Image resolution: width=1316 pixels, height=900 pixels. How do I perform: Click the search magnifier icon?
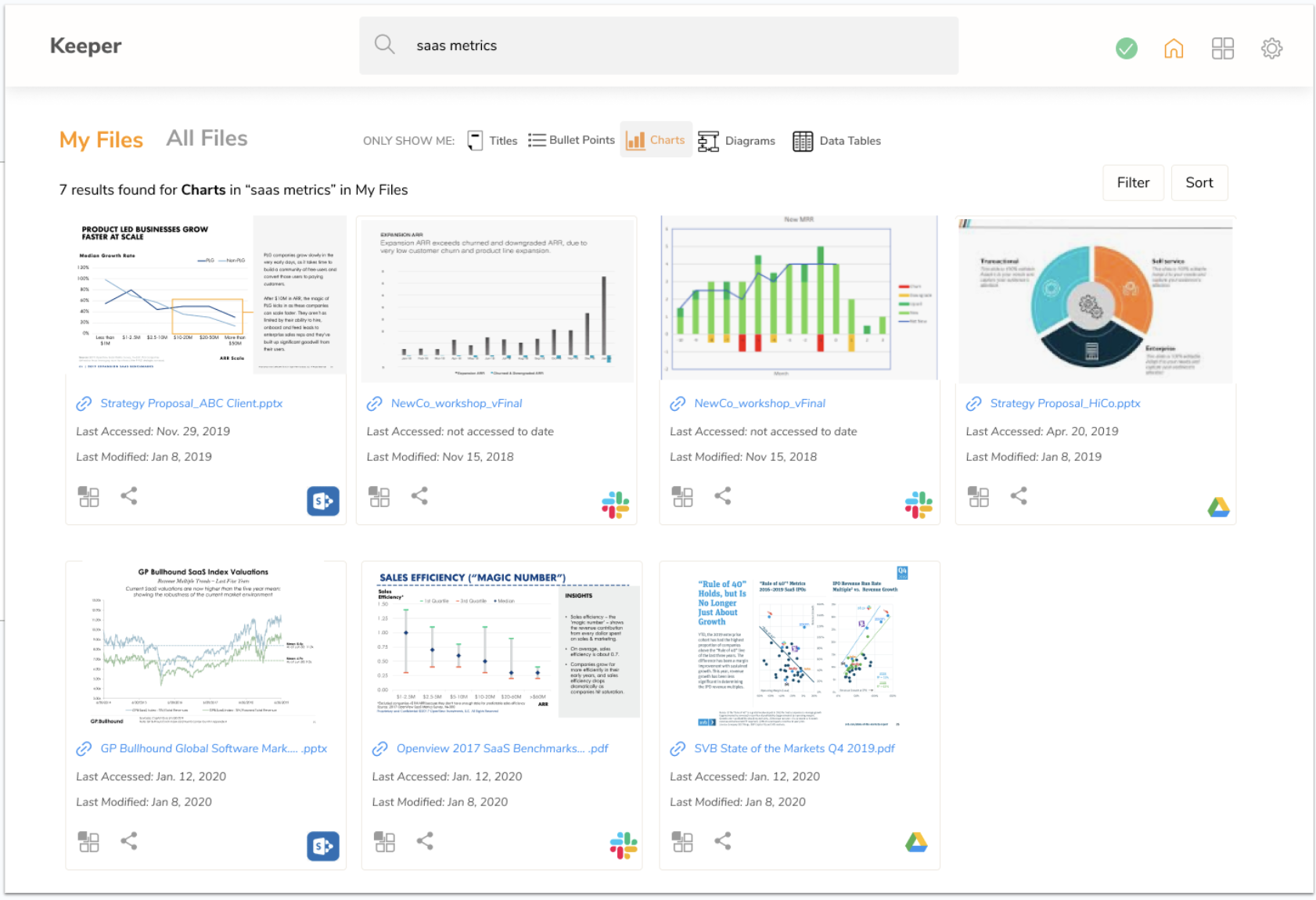384,45
